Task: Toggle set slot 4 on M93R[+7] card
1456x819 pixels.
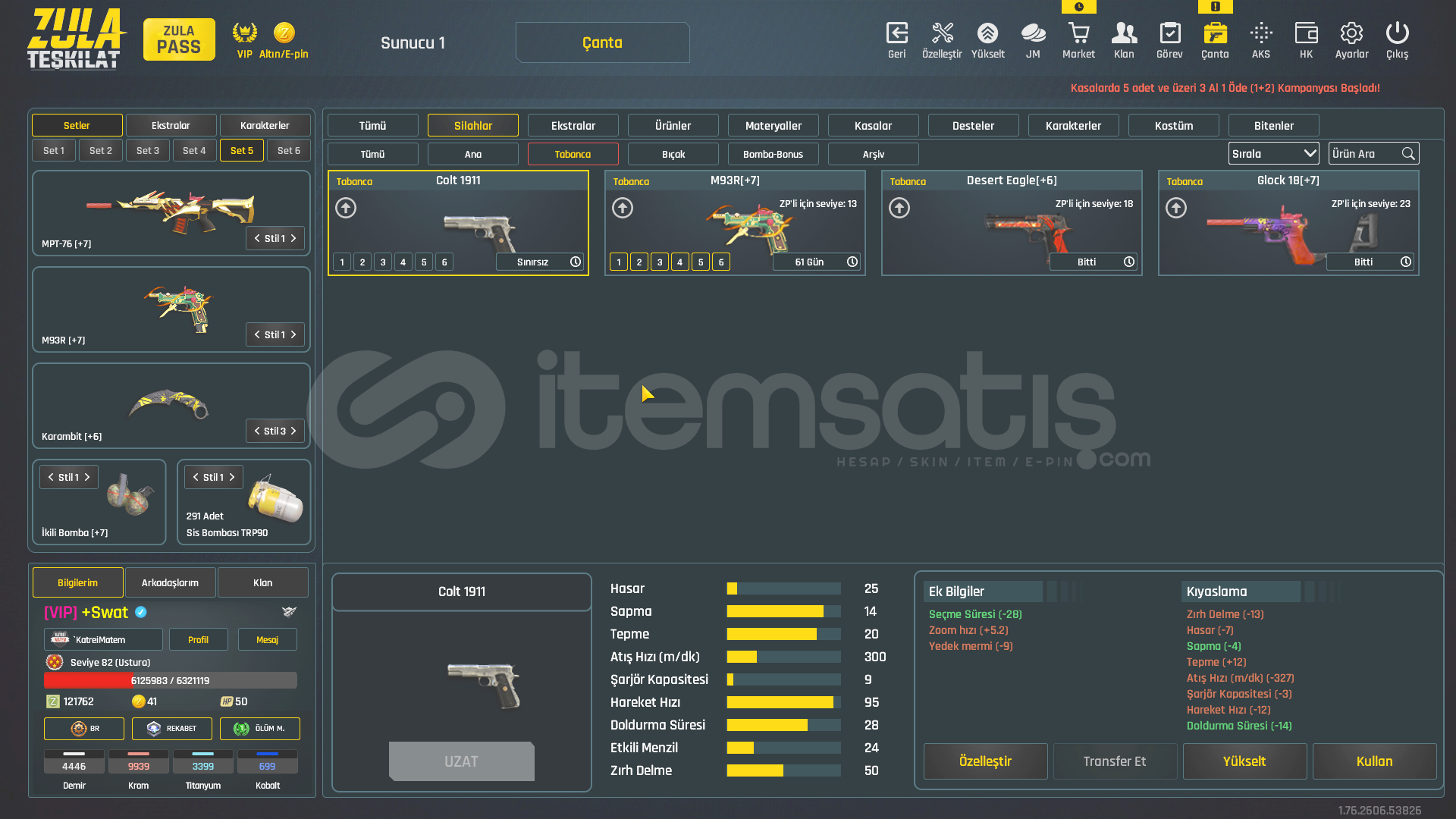Action: coord(680,262)
